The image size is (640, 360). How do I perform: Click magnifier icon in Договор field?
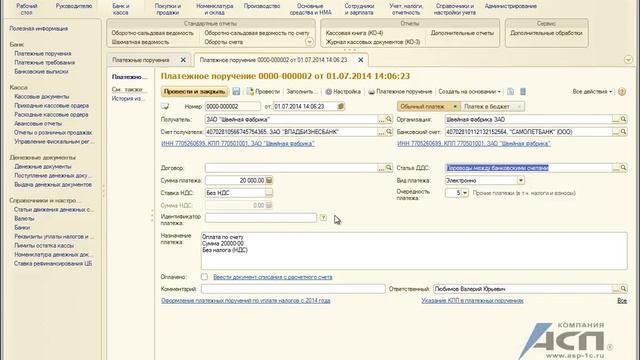pos(389,168)
